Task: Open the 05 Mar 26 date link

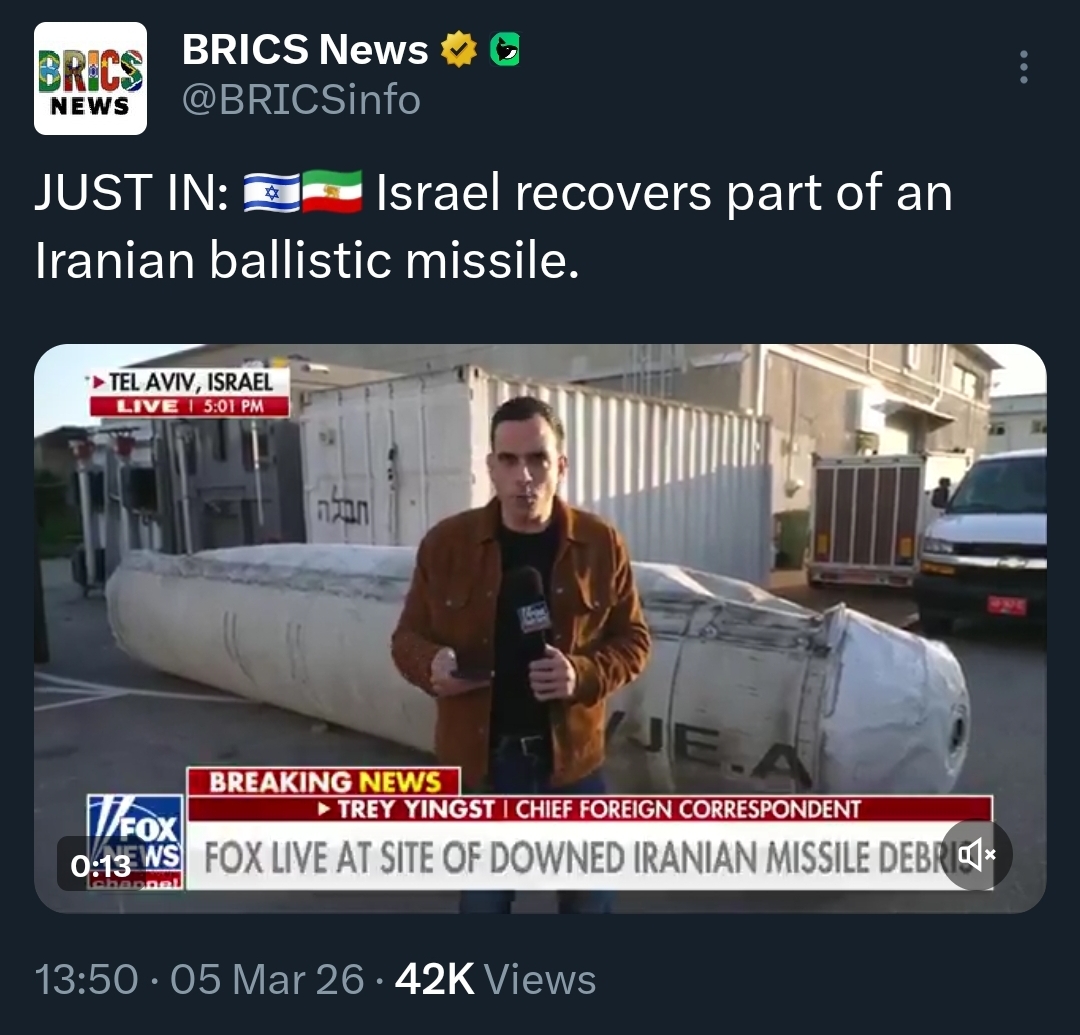Action: (x=267, y=979)
